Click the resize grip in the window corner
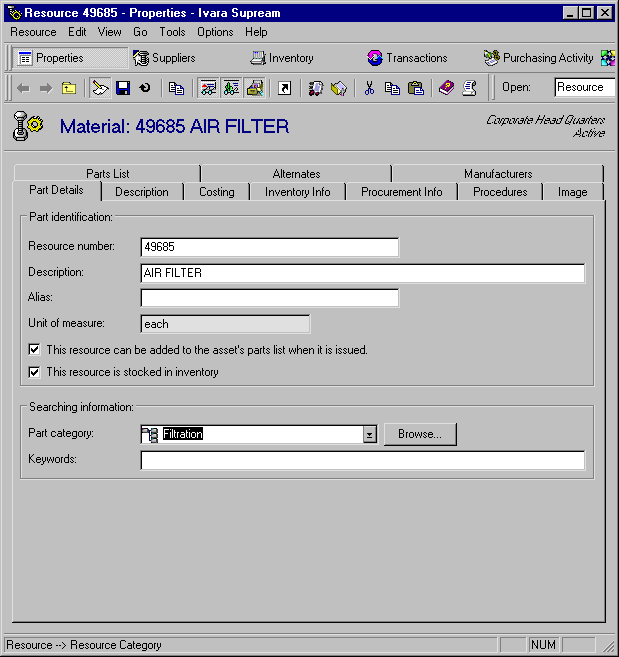619x657 pixels. (608, 646)
